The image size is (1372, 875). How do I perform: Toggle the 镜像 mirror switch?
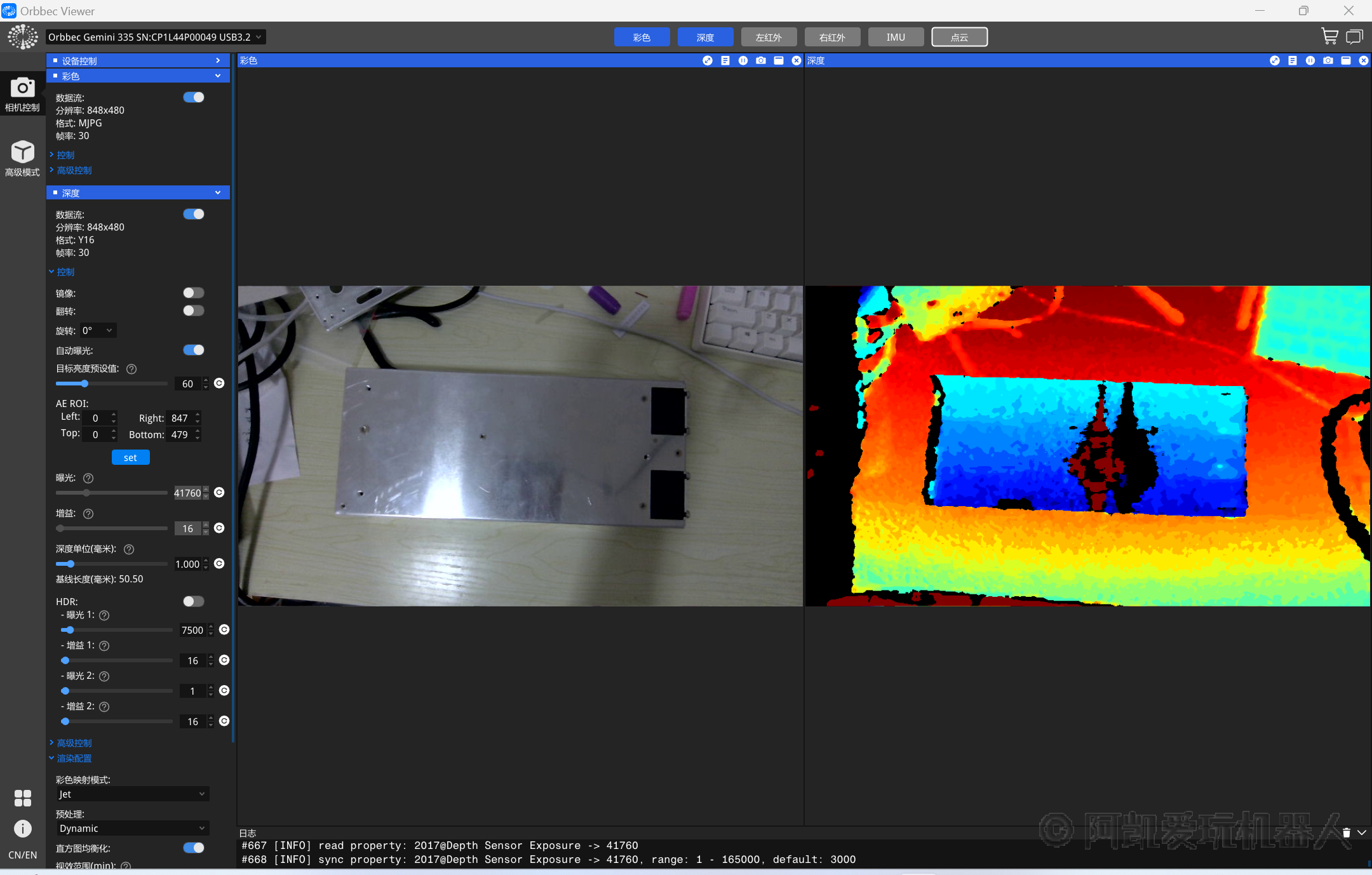[193, 293]
